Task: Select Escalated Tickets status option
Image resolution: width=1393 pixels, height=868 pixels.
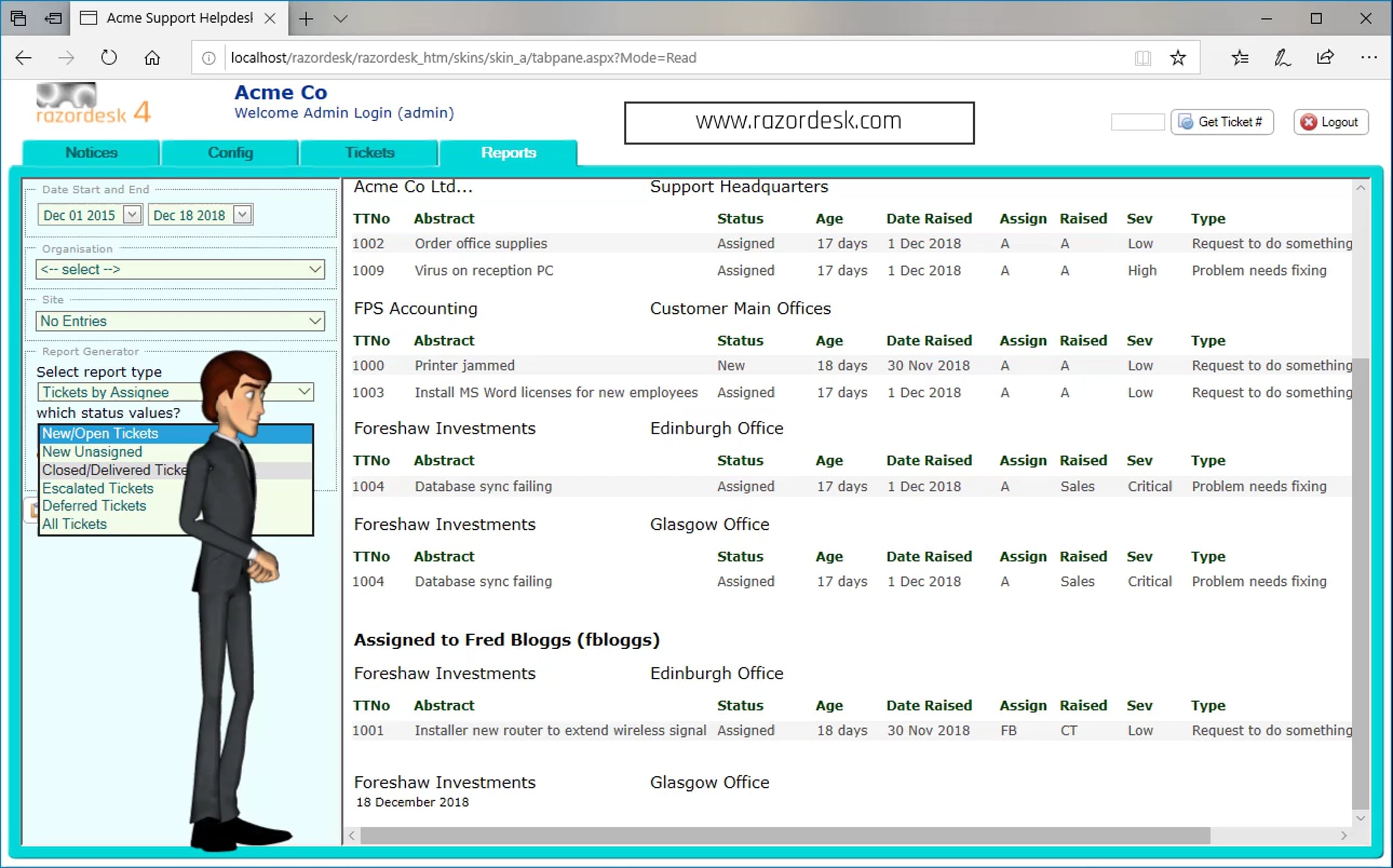Action: click(175, 488)
